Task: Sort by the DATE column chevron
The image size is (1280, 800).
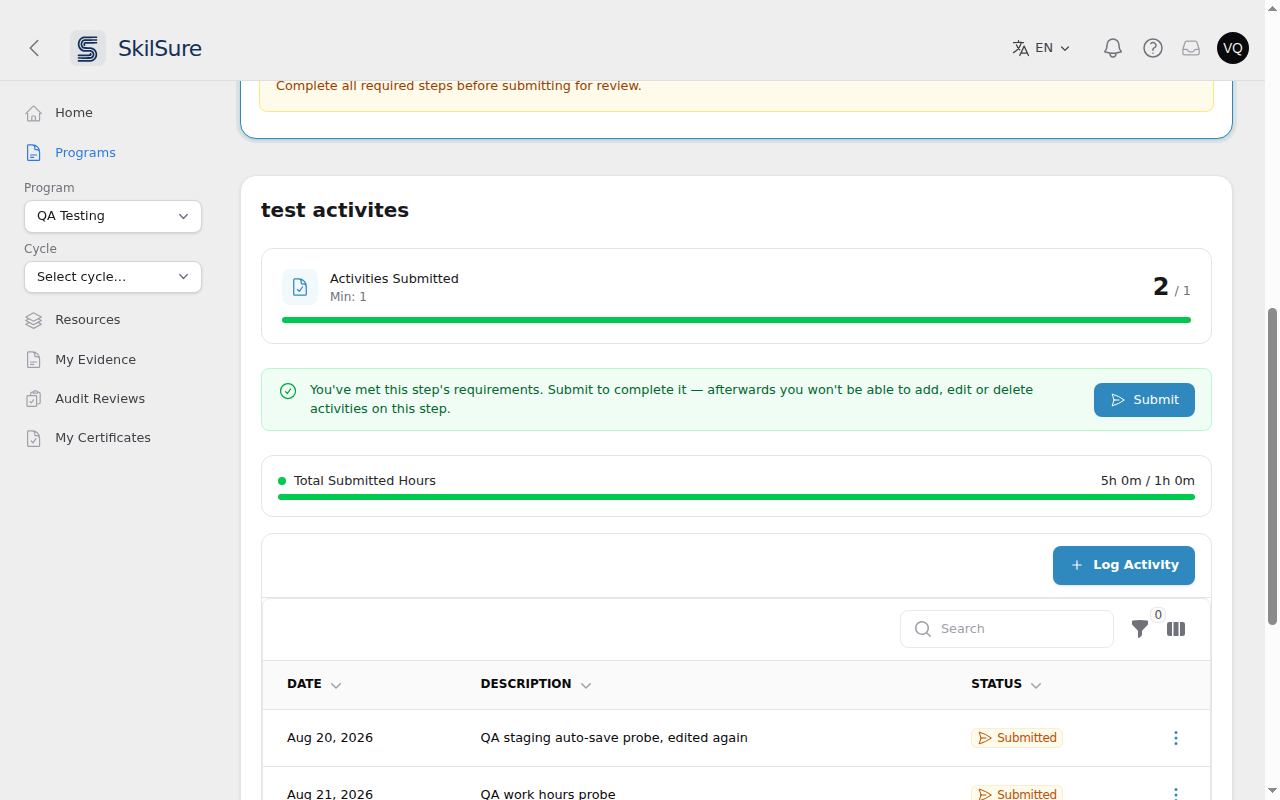Action: (336, 685)
